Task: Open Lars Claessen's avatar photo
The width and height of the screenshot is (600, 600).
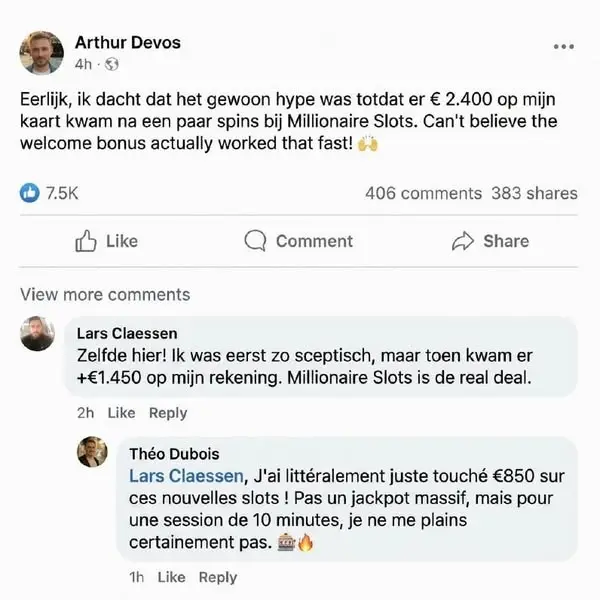Action: (37, 334)
